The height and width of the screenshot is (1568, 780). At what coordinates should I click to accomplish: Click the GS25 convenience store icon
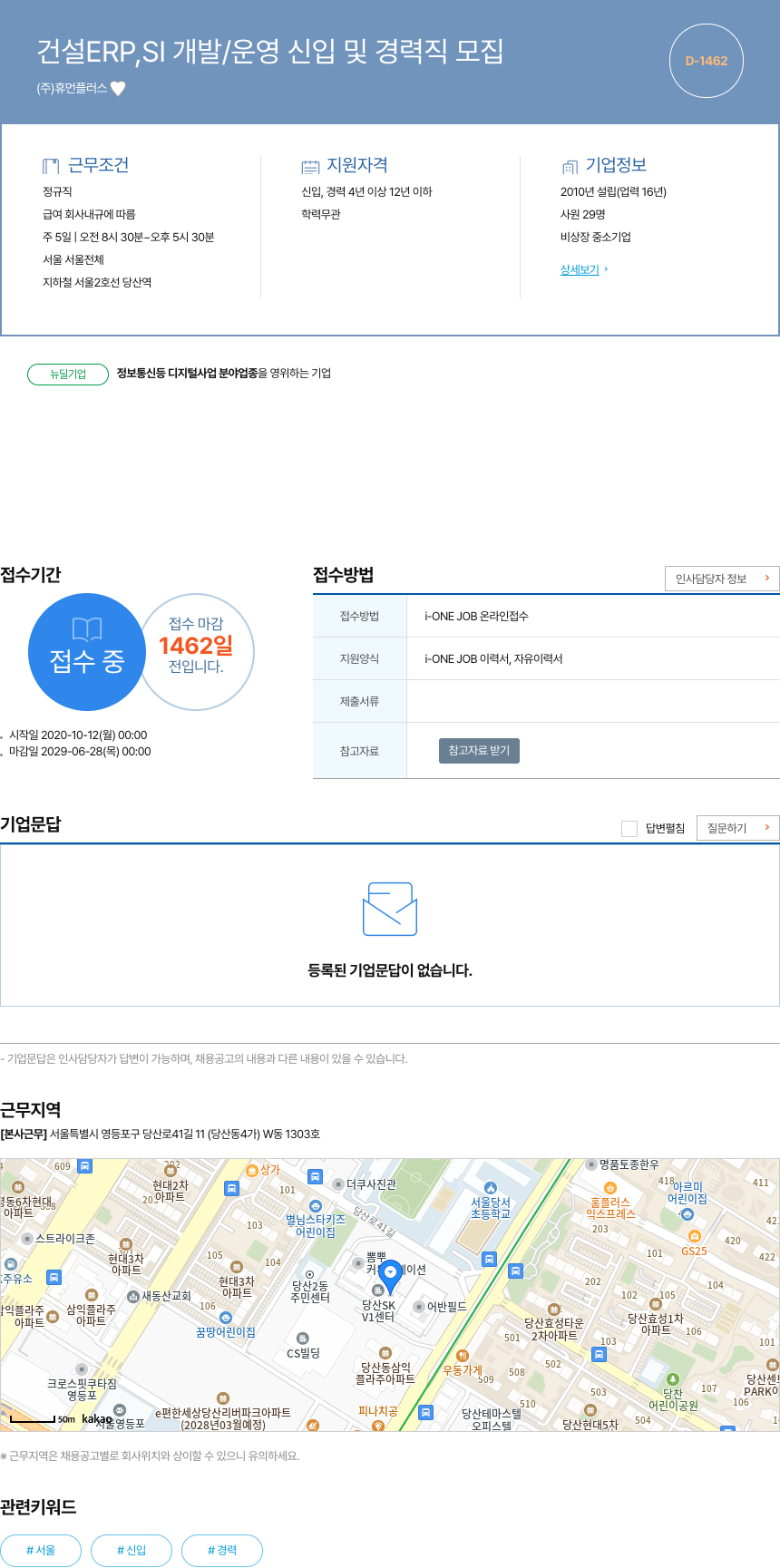(695, 1236)
